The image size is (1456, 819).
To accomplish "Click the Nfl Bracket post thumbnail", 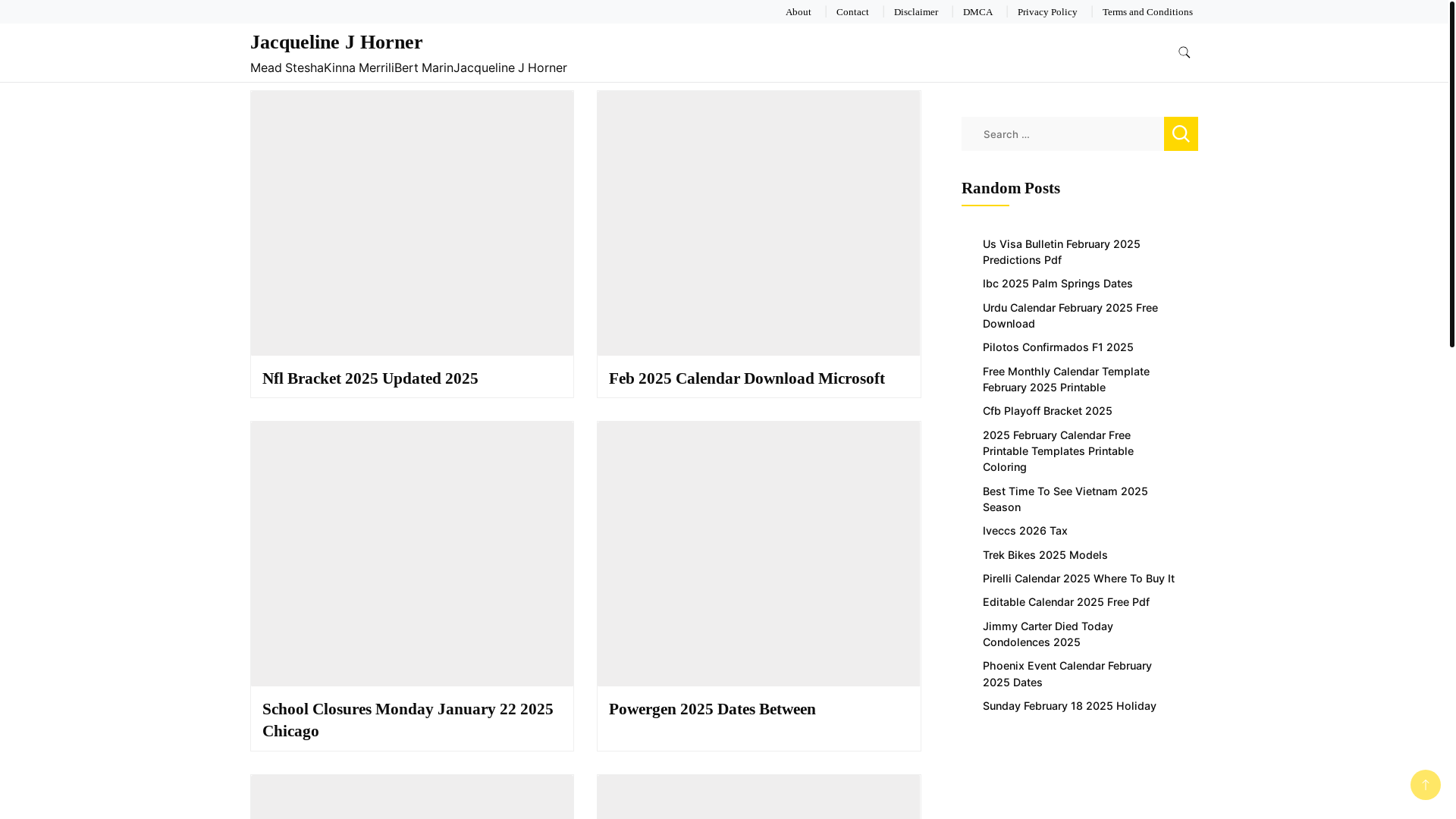I will click(x=412, y=223).
